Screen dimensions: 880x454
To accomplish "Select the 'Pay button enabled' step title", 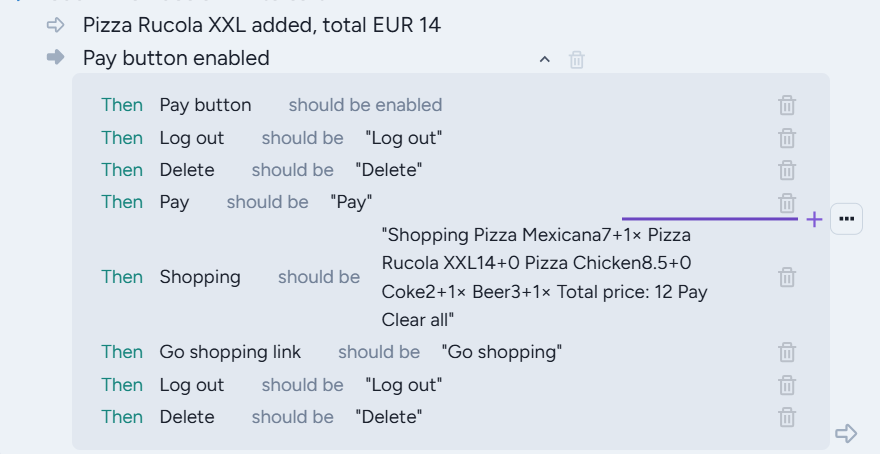I will tap(176, 58).
